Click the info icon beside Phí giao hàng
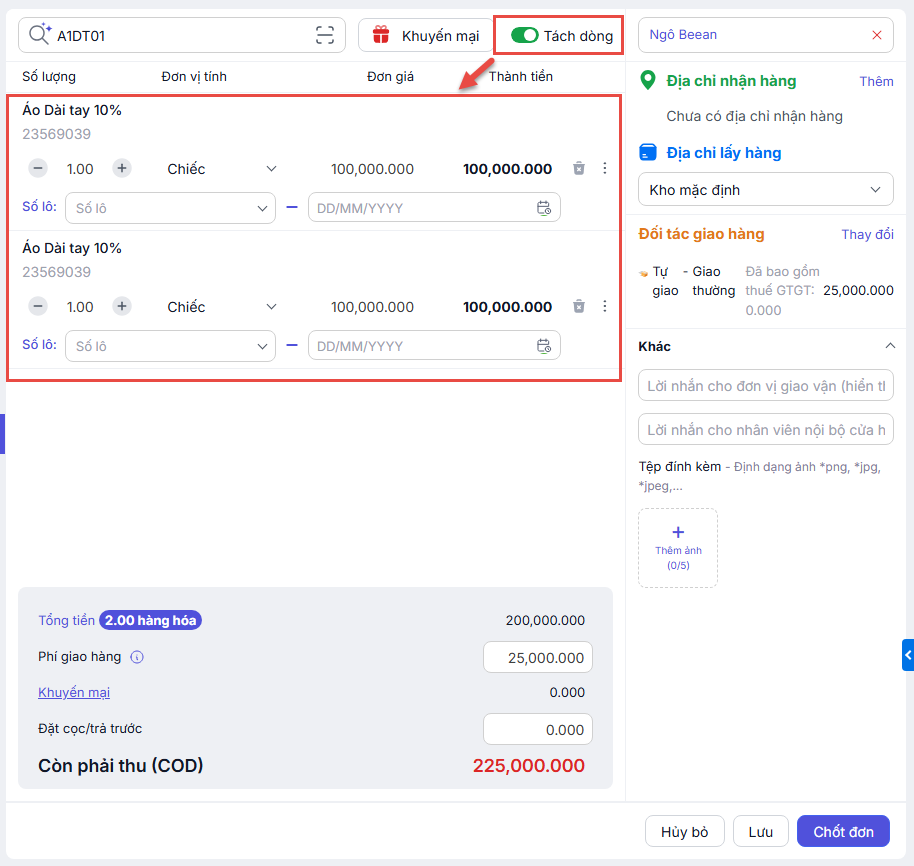 [138, 657]
